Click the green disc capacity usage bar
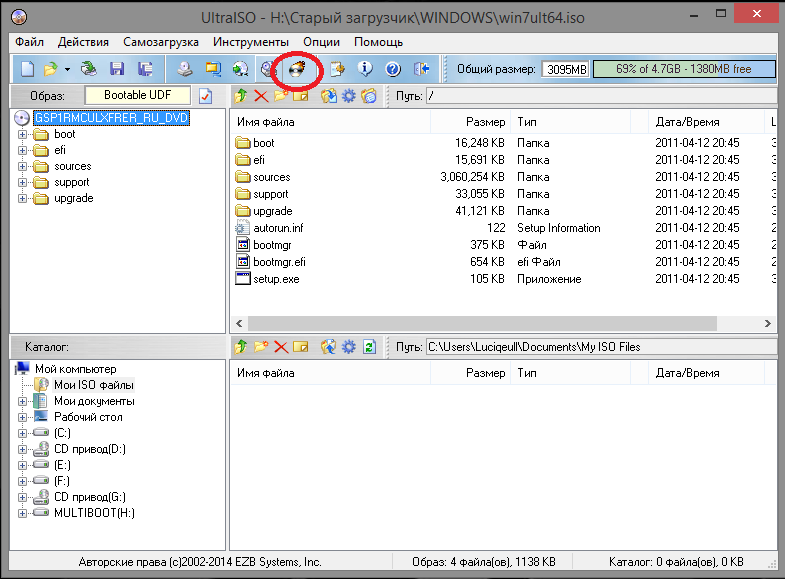The image size is (785, 579). click(685, 69)
